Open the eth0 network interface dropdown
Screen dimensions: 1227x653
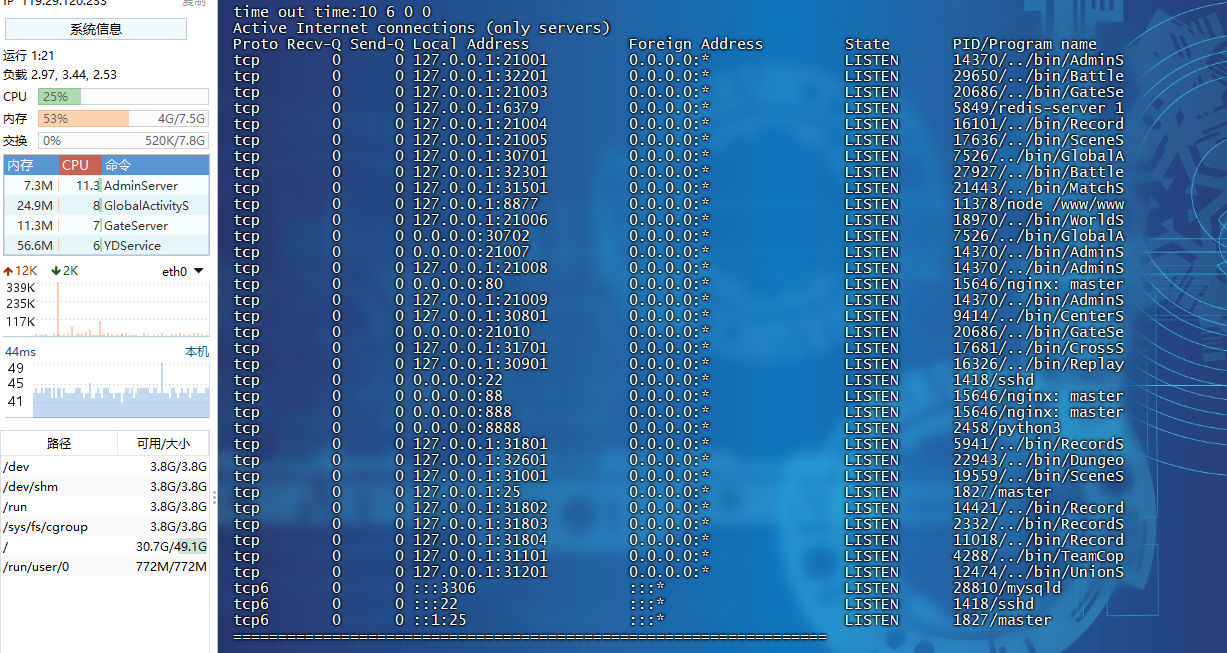tap(183, 271)
